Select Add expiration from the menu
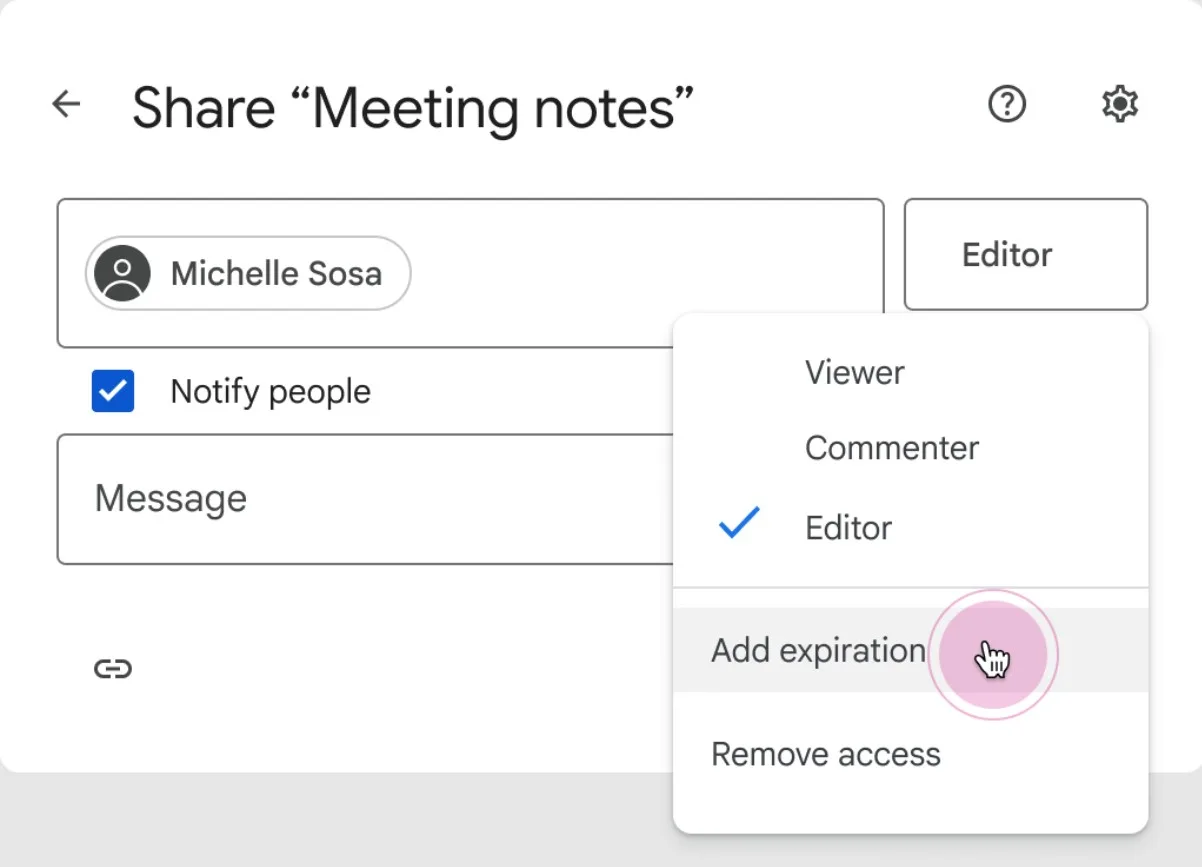Image resolution: width=1202 pixels, height=867 pixels. 817,650
